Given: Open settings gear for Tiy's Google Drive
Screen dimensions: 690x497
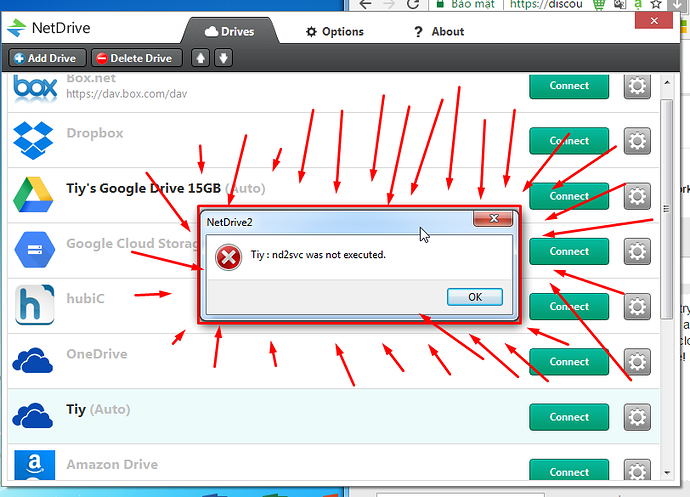Looking at the screenshot, I should (637, 196).
